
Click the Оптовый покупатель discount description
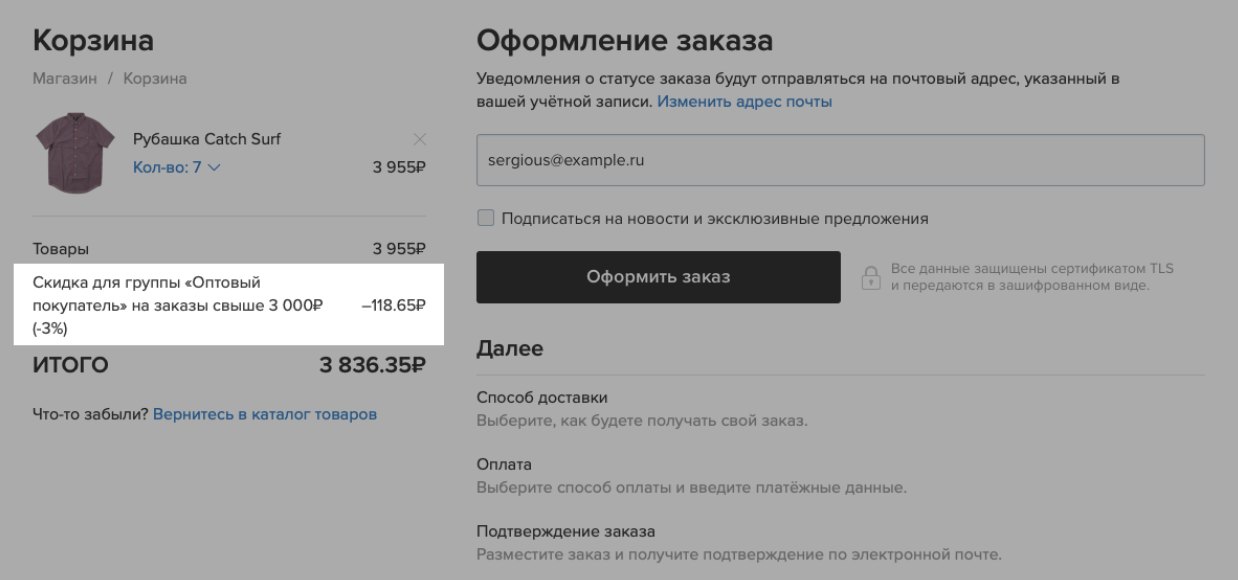pyautogui.click(x=179, y=305)
